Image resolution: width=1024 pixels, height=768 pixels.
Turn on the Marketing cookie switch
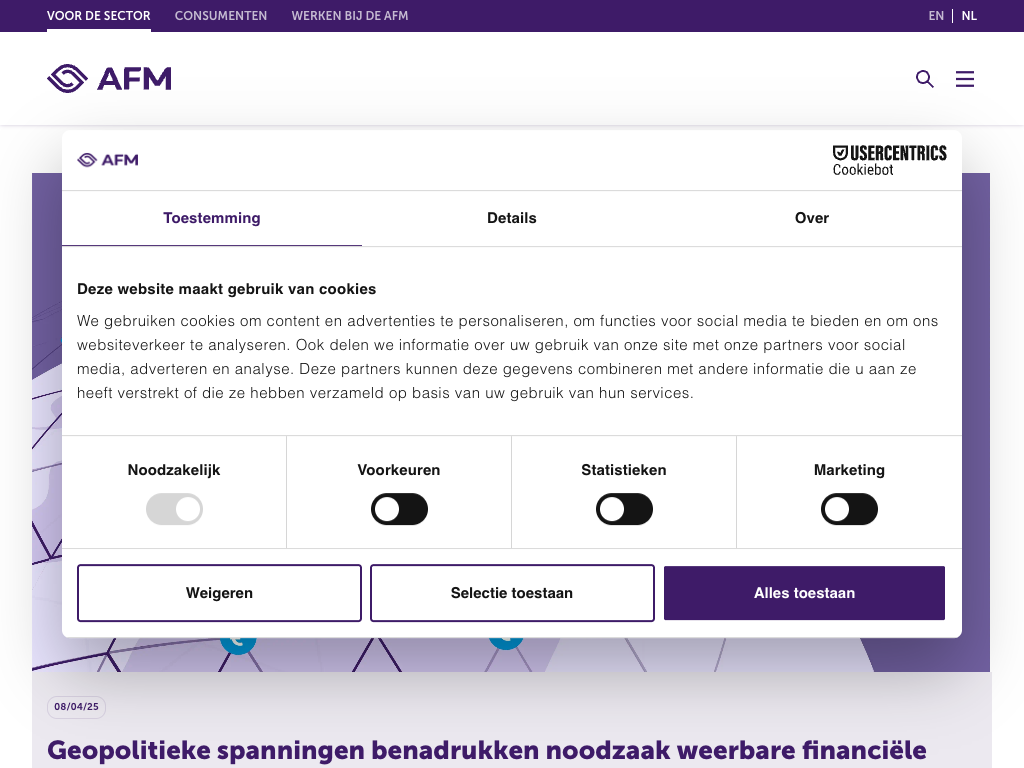pos(849,510)
